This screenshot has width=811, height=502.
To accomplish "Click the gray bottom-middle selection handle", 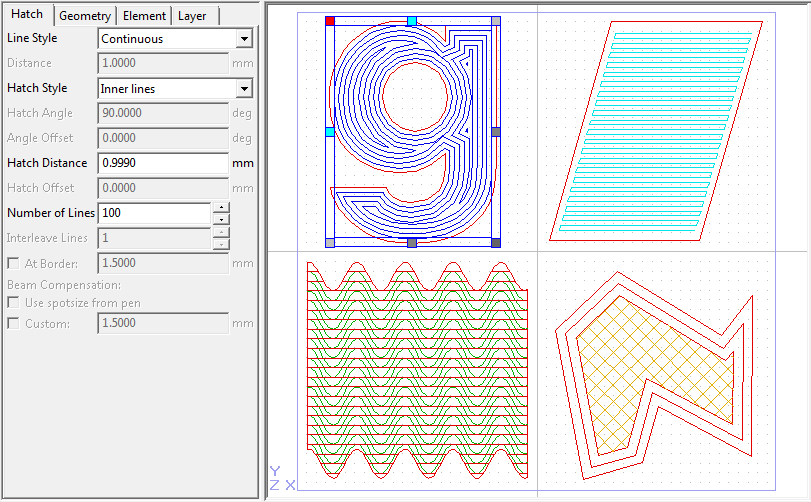I will pyautogui.click(x=412, y=242).
